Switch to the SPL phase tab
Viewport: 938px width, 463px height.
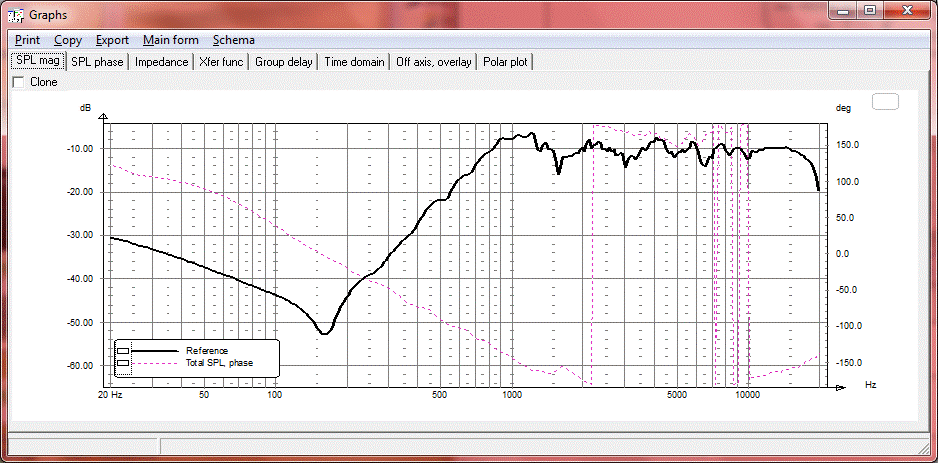point(97,62)
